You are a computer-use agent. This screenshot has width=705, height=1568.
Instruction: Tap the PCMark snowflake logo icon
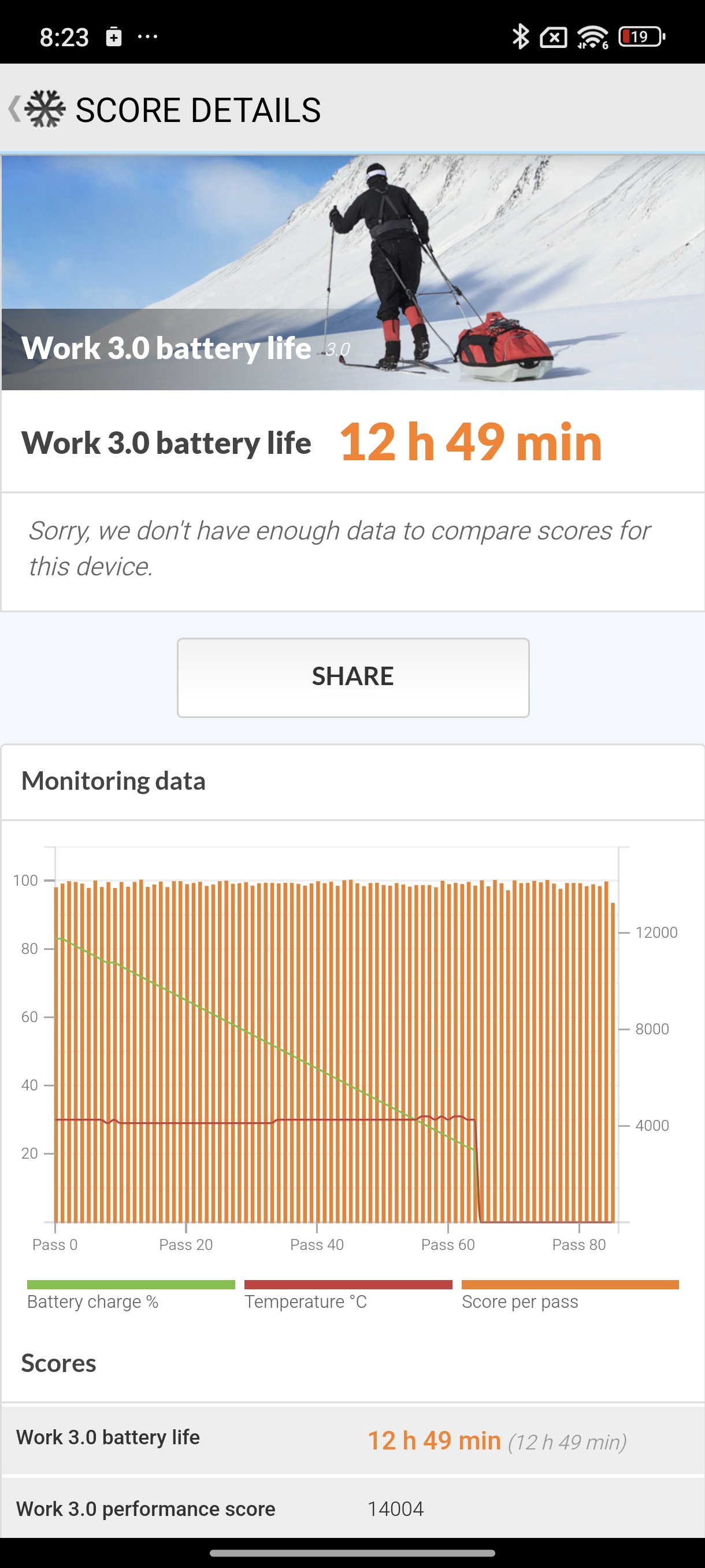46,109
